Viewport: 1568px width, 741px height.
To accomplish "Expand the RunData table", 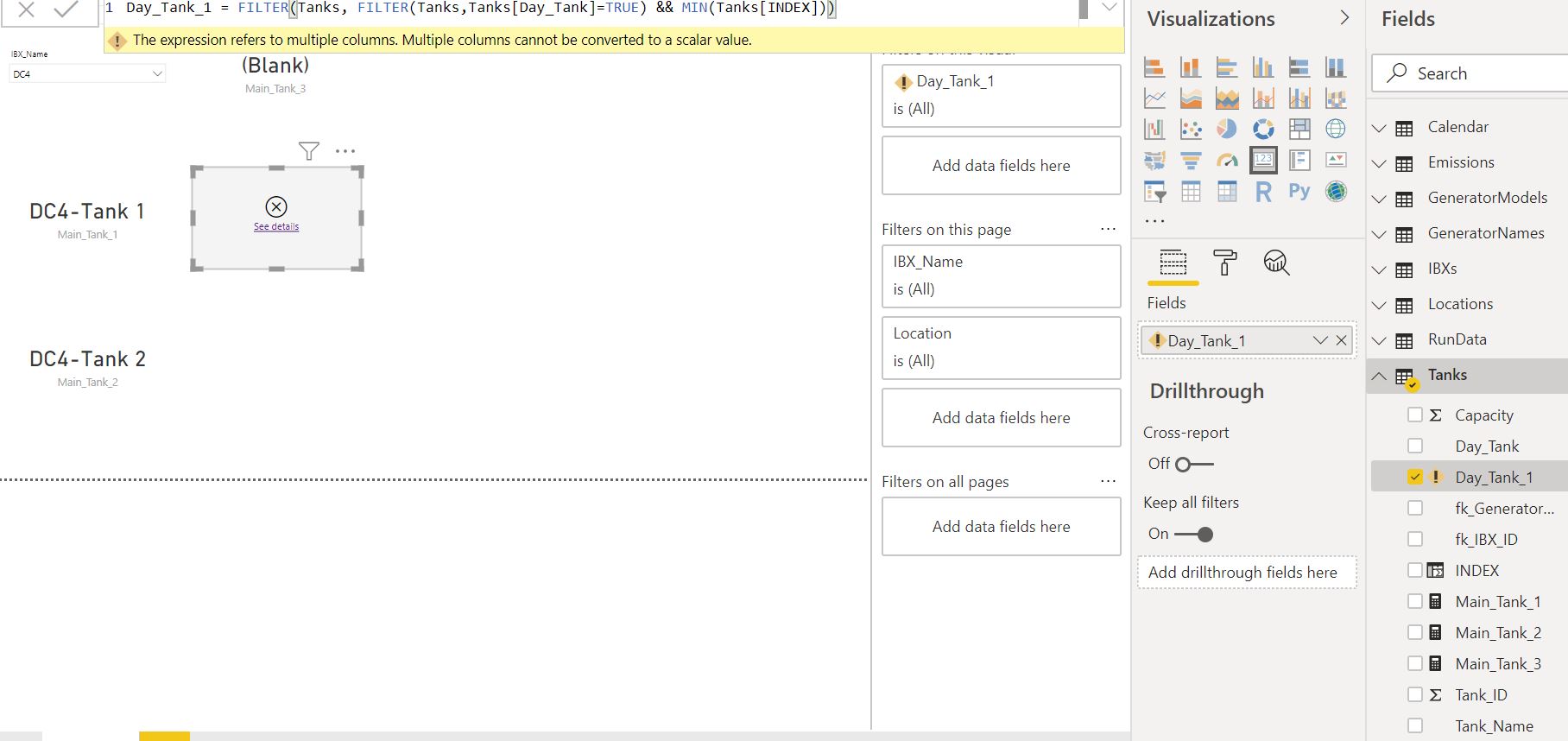I will [1379, 340].
